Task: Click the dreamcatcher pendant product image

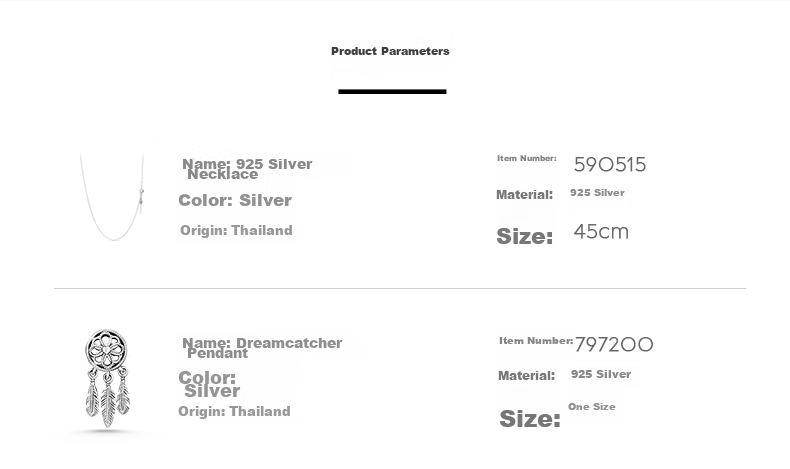Action: tap(106, 378)
